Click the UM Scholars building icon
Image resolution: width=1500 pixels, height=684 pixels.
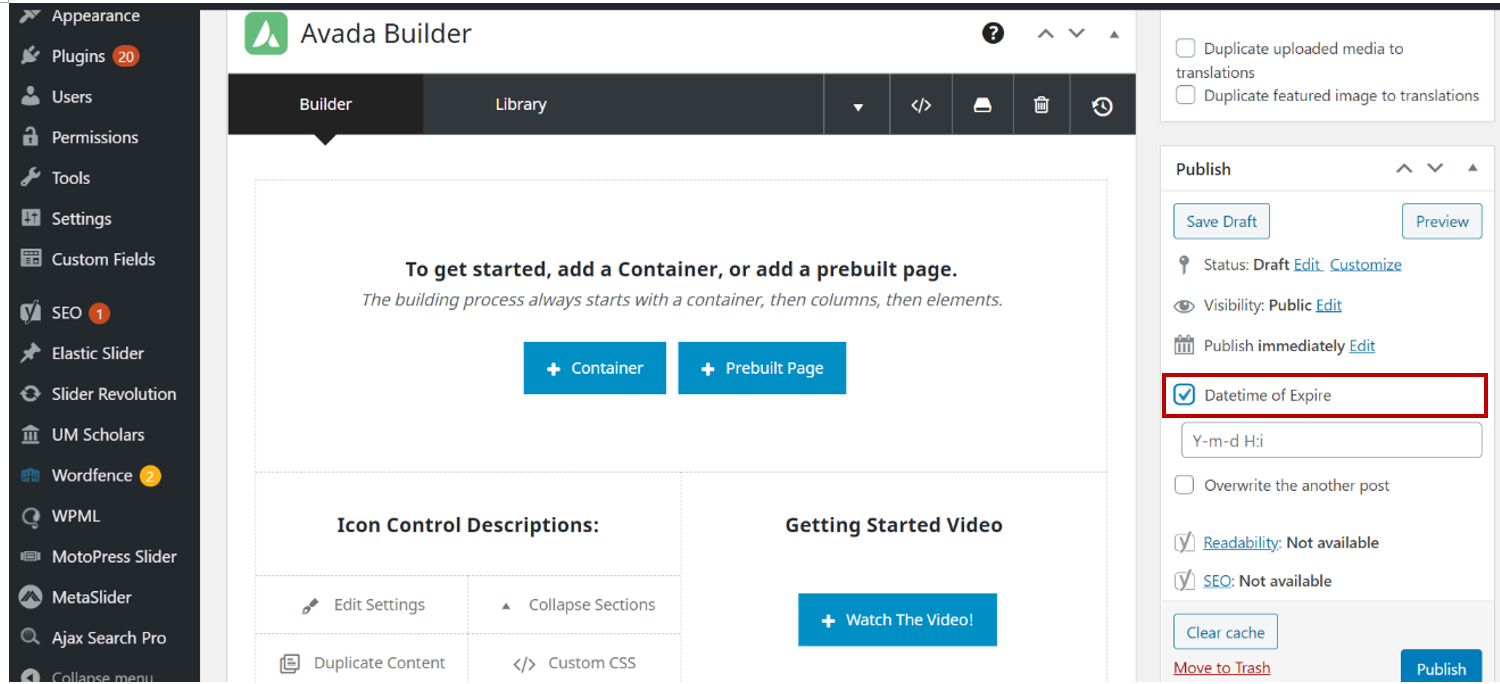pyautogui.click(x=31, y=435)
